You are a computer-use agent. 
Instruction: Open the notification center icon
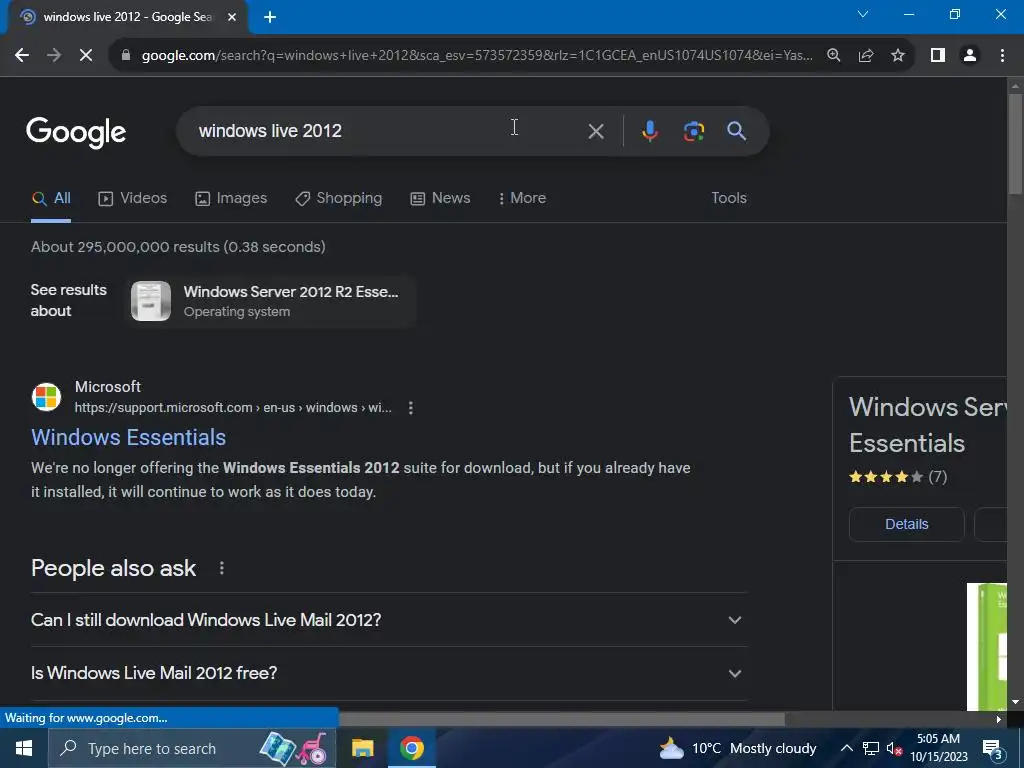click(993, 748)
